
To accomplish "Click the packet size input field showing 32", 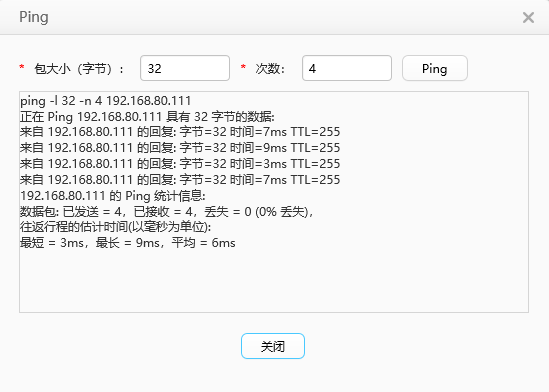I will point(185,68).
